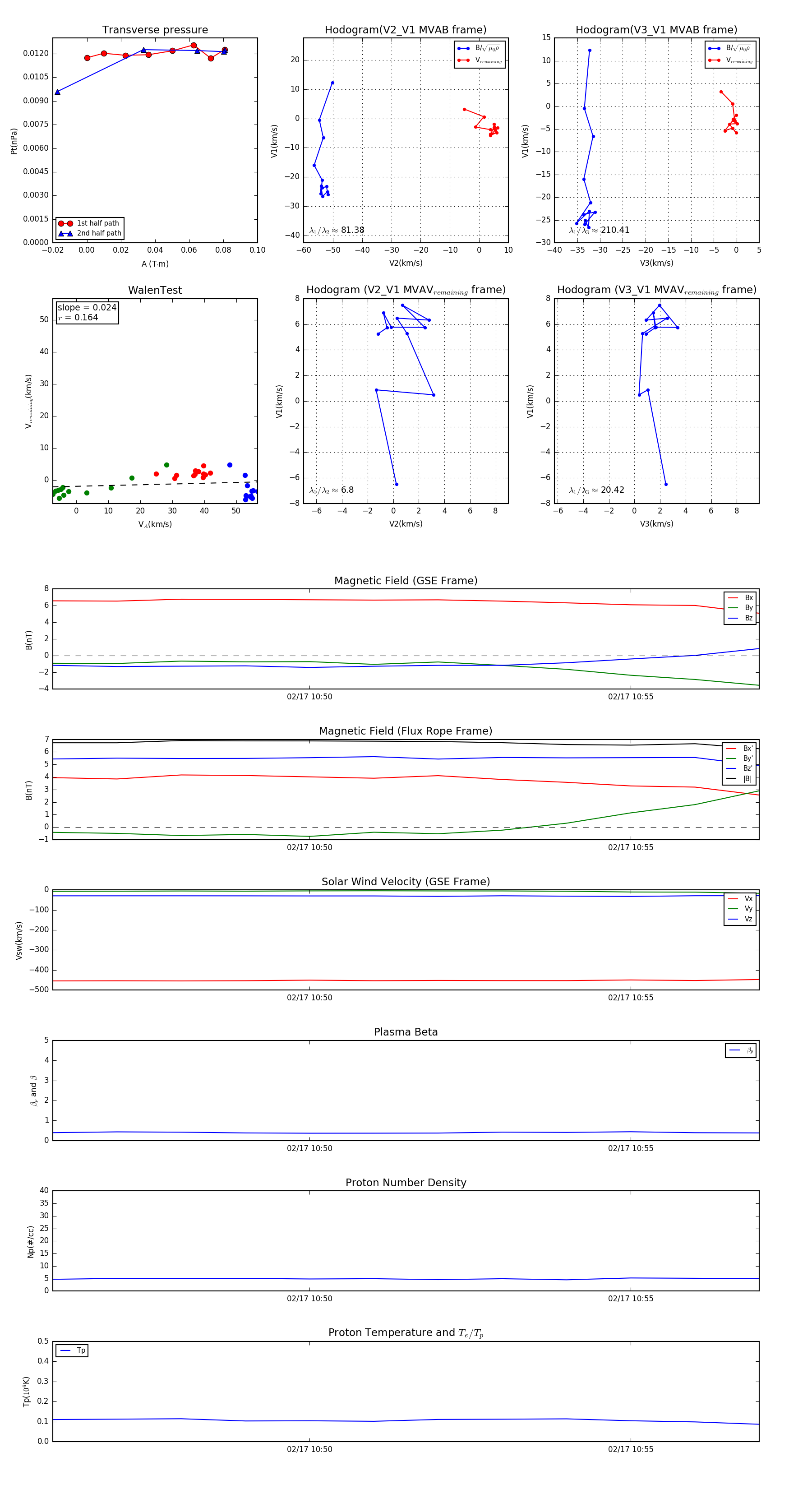Viewport: 812px width, 1489px height.
Task: Click the 'Bx'' legend entry in Flux Rope plot
Action: pyautogui.click(x=739, y=748)
